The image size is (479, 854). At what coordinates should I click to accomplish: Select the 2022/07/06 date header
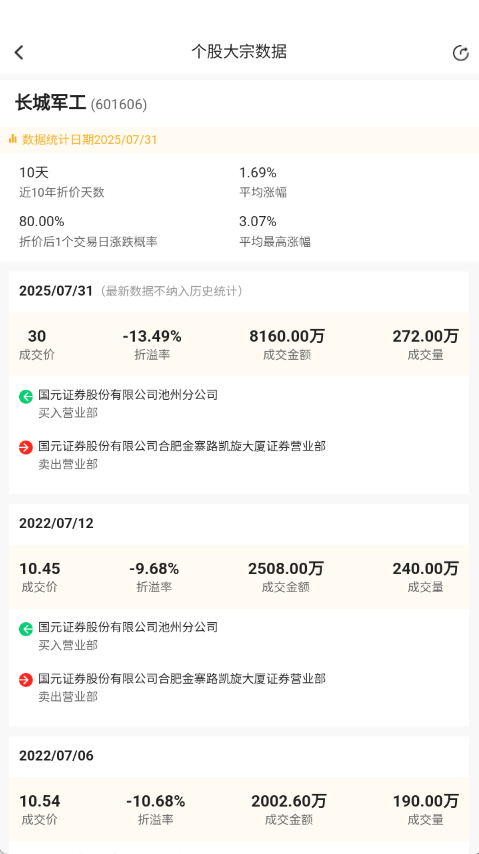pyautogui.click(x=56, y=756)
